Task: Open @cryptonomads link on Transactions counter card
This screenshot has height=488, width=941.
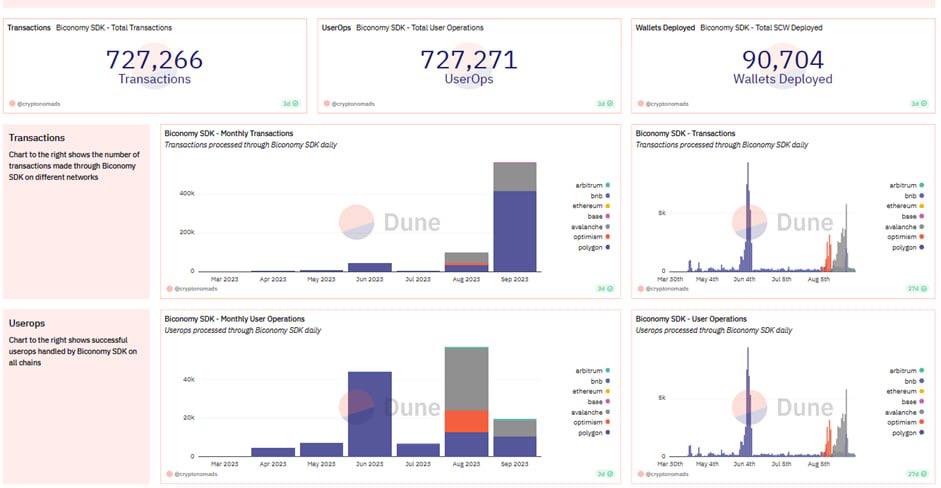Action: coord(39,104)
